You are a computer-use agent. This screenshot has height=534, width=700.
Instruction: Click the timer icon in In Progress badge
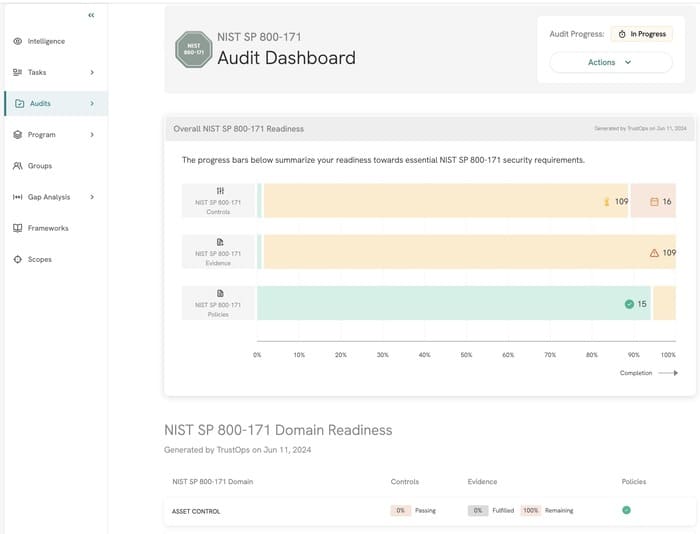pos(622,34)
